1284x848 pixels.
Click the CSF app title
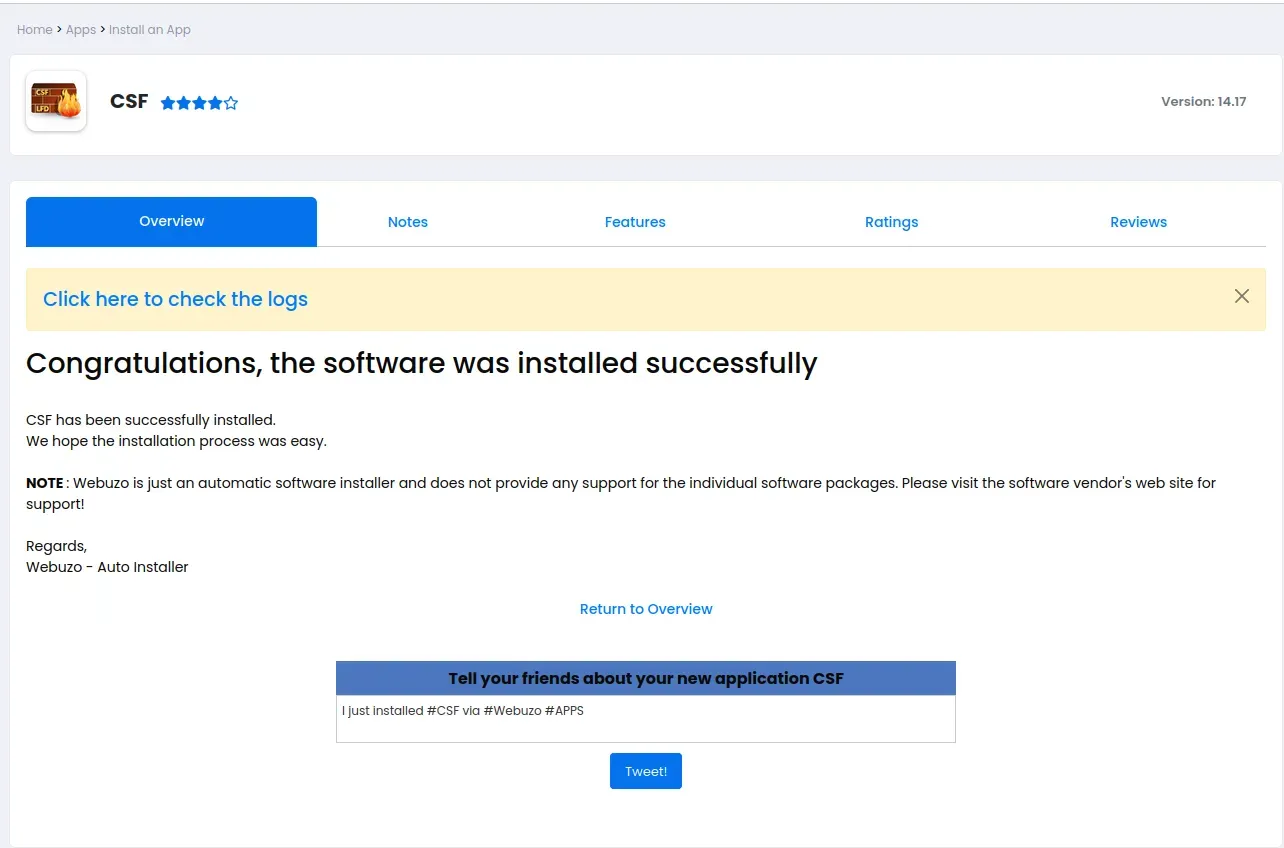tap(129, 101)
